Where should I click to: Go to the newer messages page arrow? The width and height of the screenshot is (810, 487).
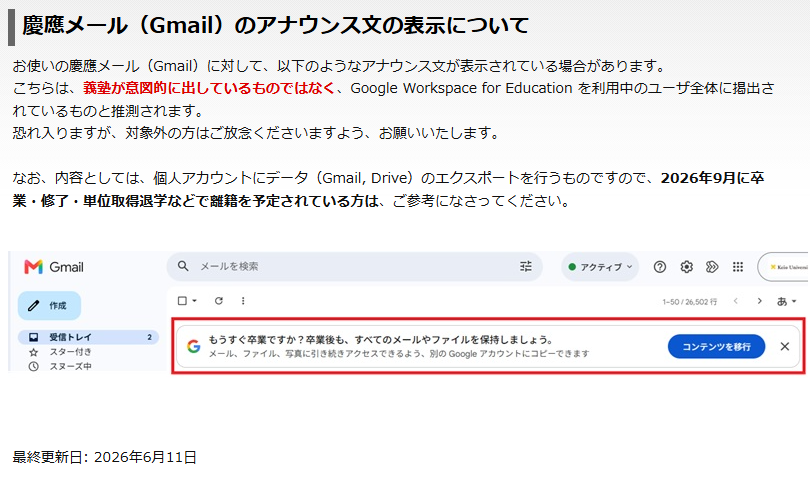click(x=736, y=301)
